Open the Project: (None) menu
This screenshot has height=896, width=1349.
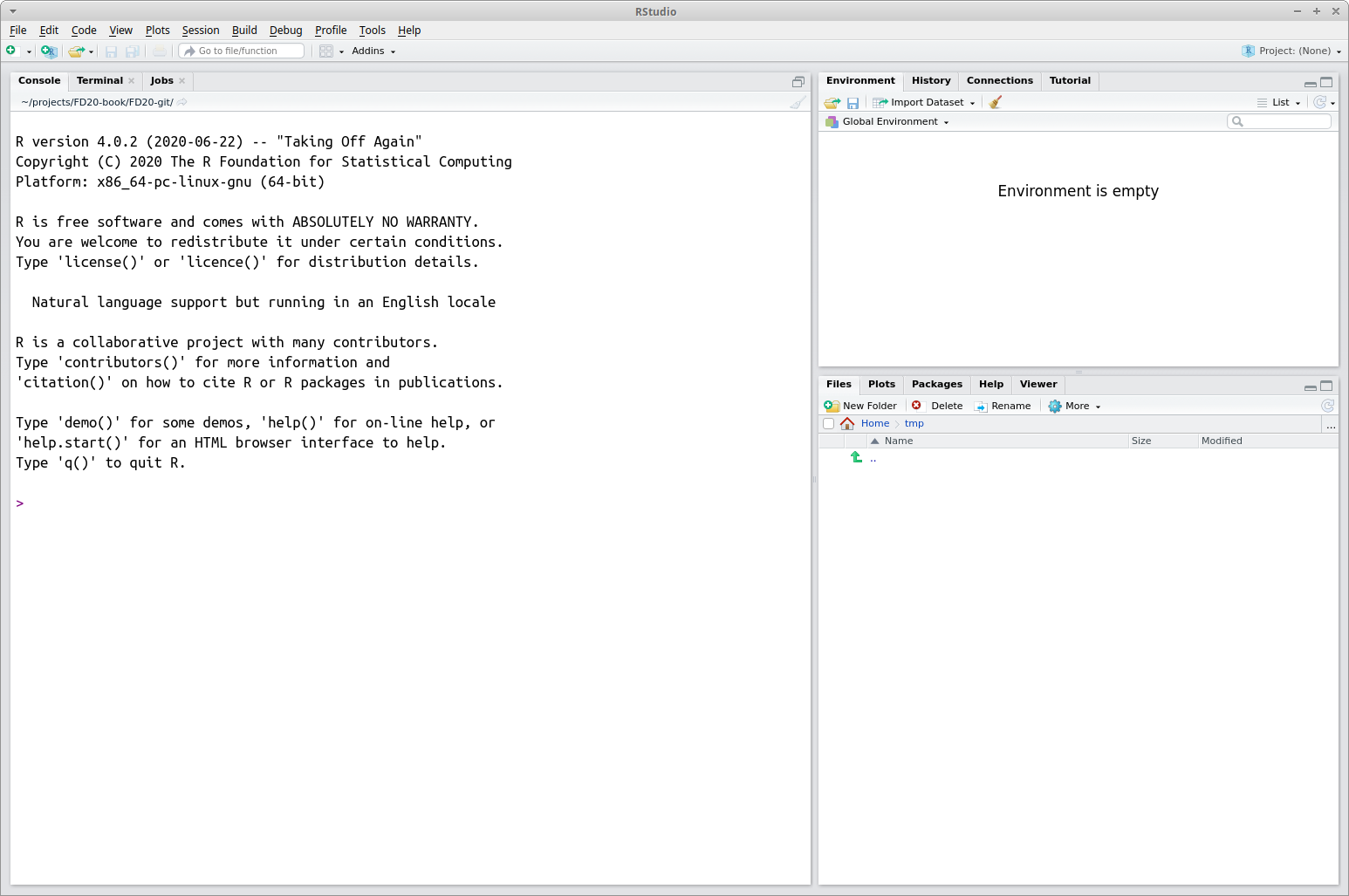(1291, 51)
